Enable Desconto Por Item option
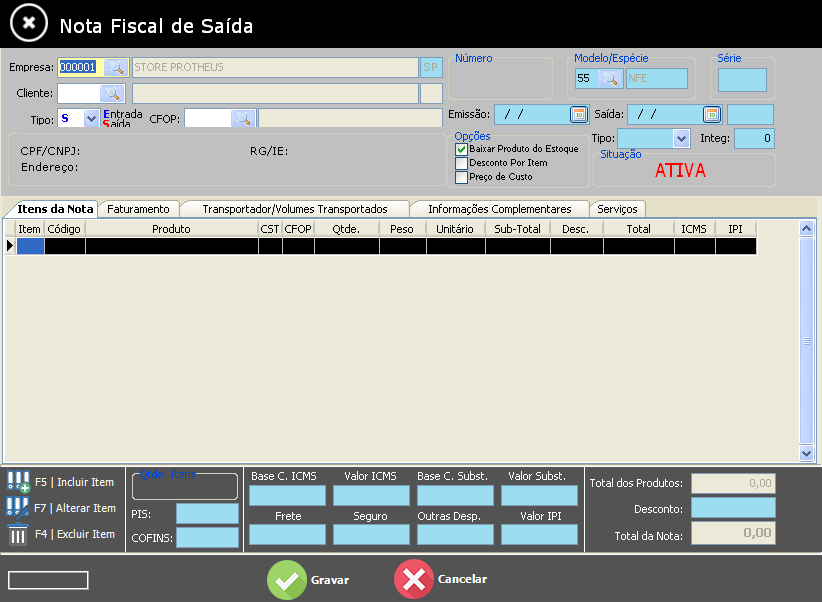Screen dimensions: 822x602 pos(461,163)
